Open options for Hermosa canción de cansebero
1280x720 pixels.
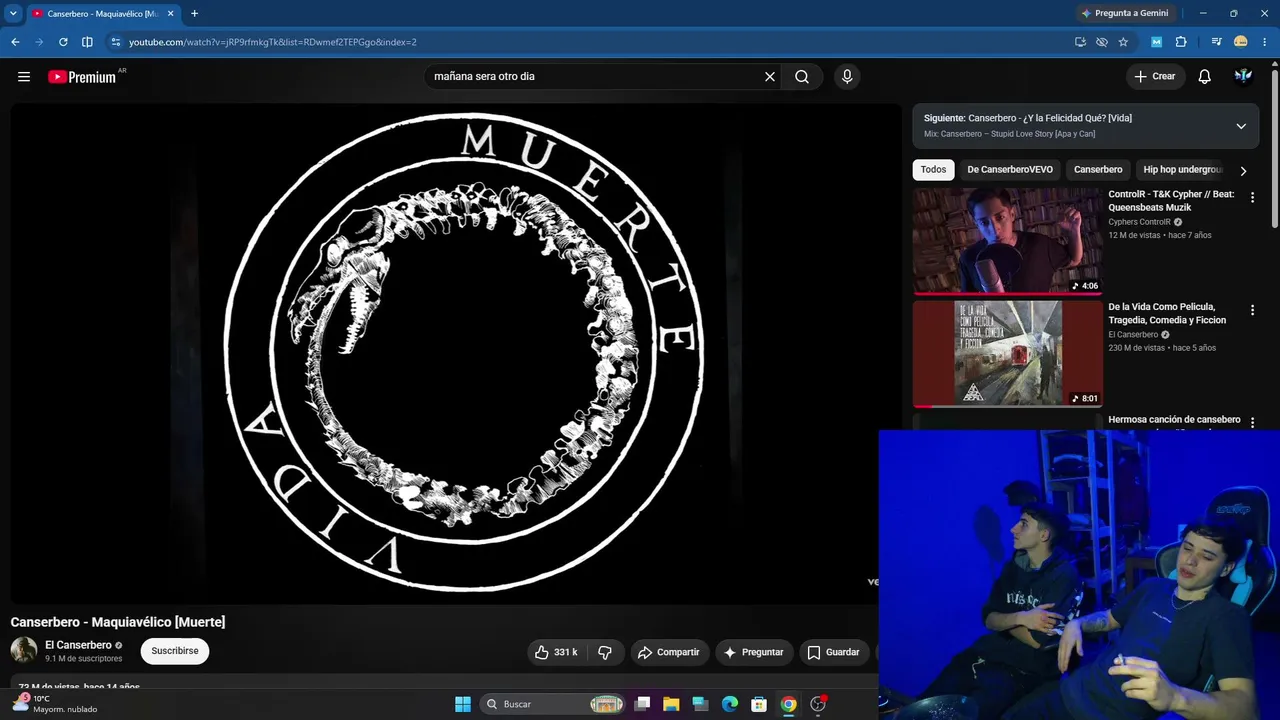[x=1252, y=422]
